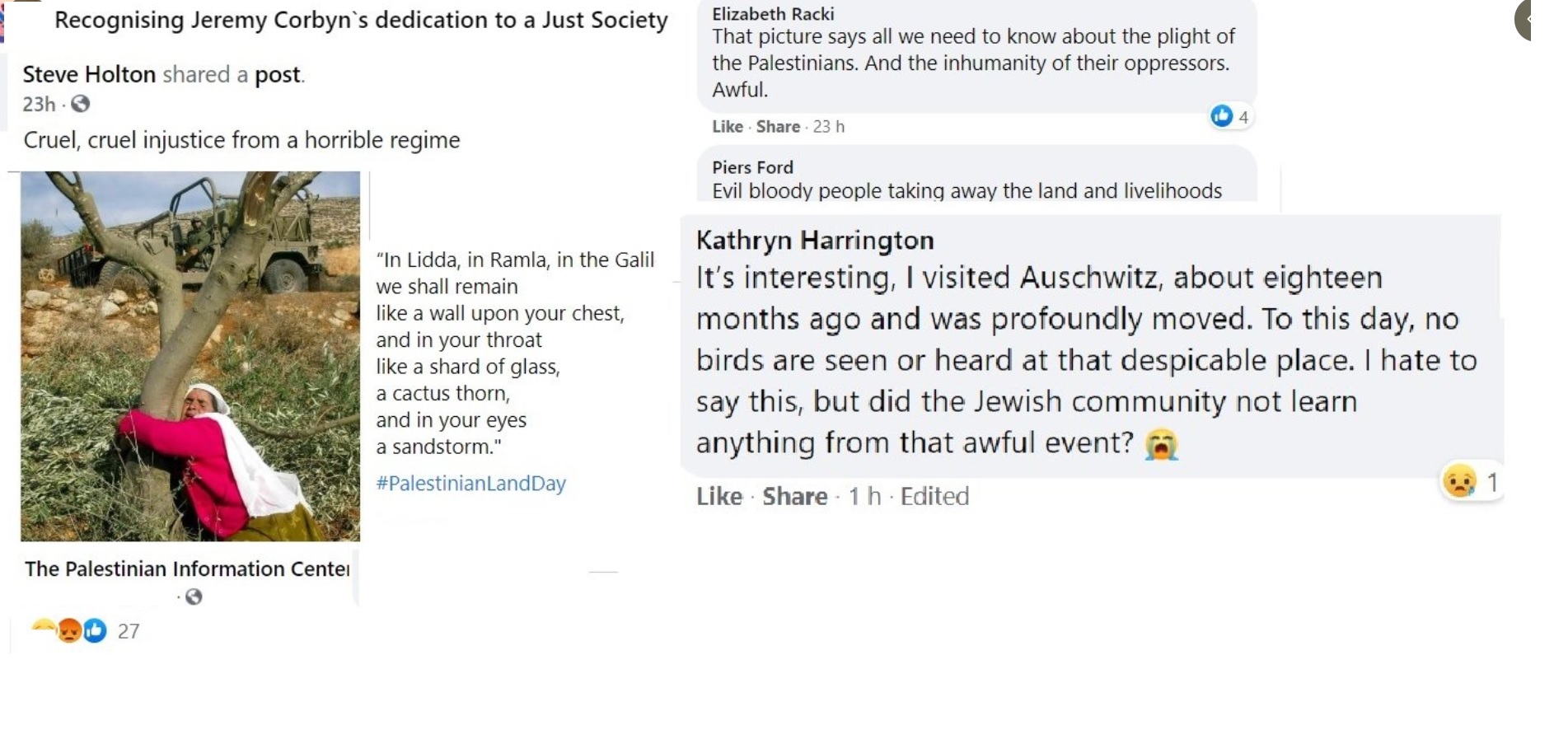This screenshot has height=730, width=1568.
Task: Click the globe privacy icon beside 23h
Action: click(x=80, y=104)
